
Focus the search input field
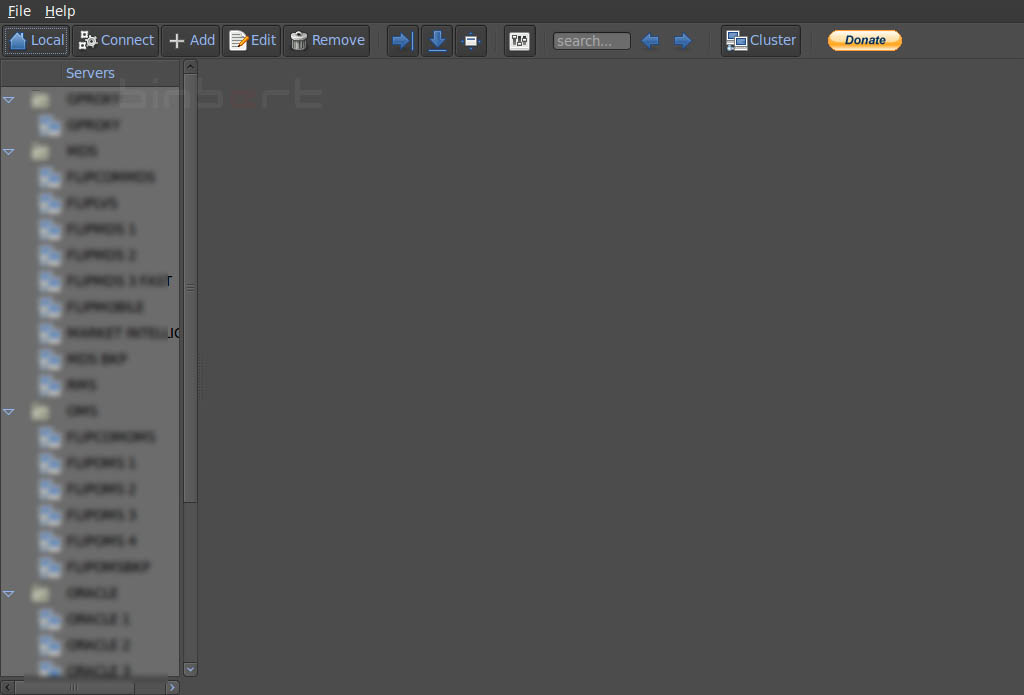592,40
